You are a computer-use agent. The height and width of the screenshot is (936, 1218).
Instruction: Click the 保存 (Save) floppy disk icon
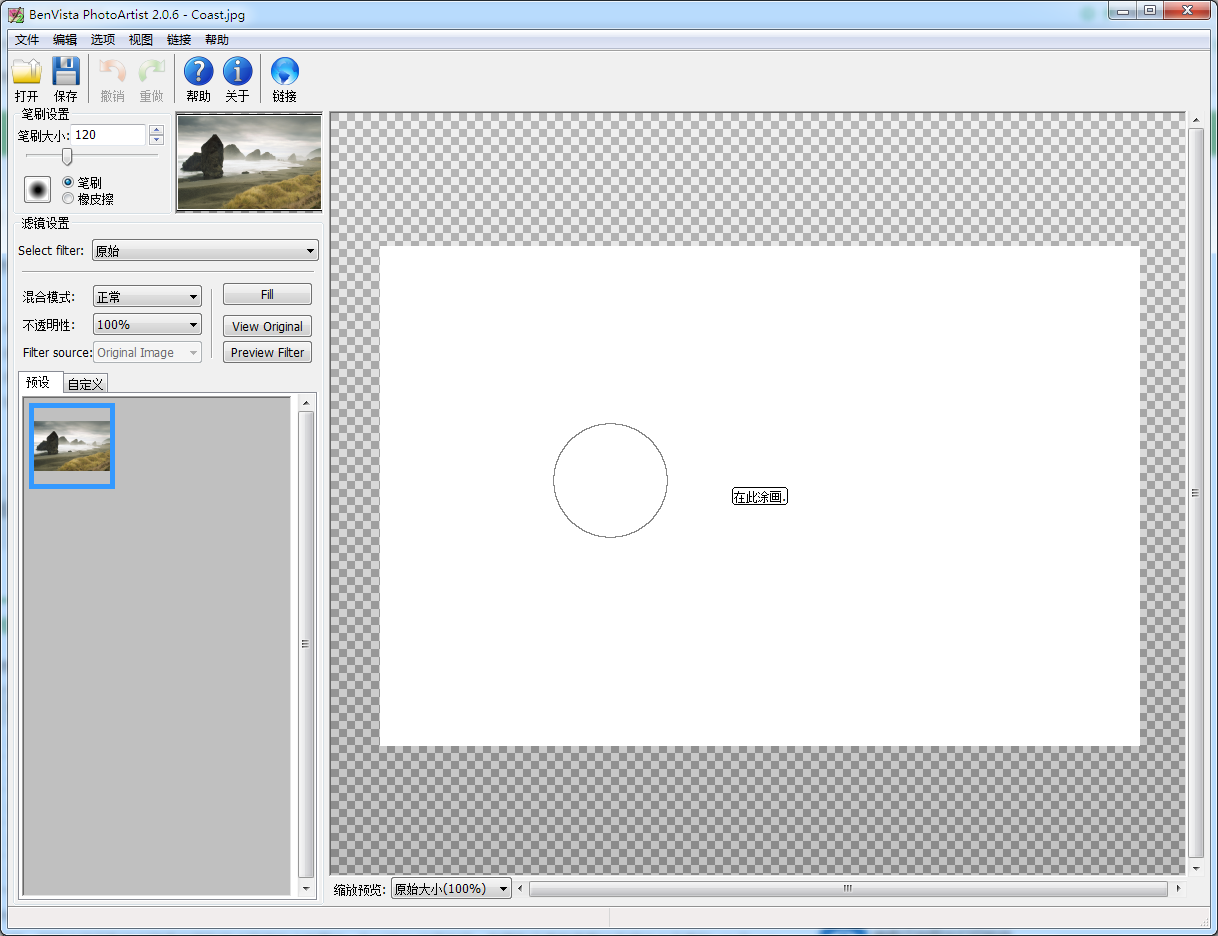[x=66, y=72]
